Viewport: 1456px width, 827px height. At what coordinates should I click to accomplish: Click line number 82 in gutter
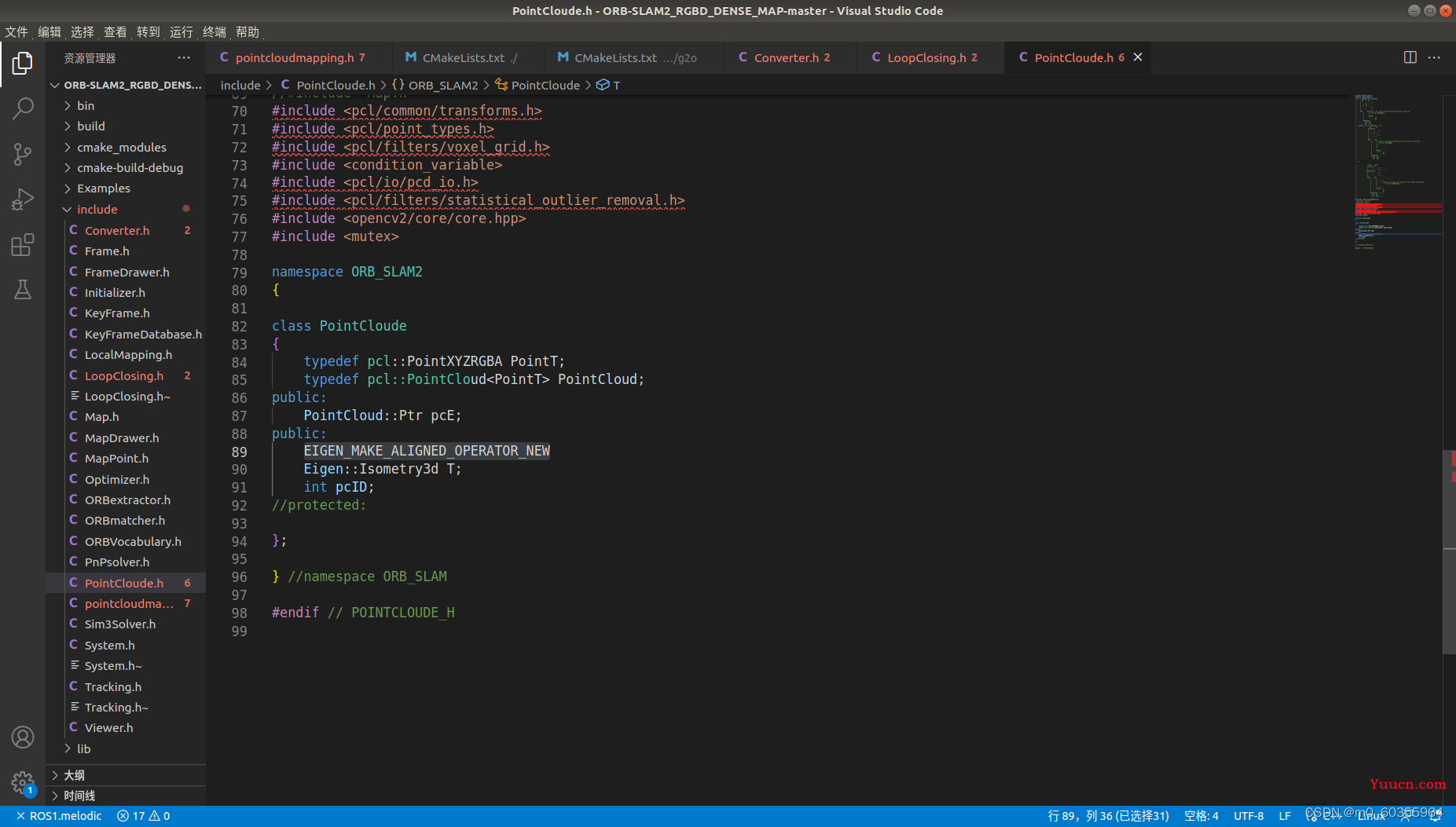tap(239, 327)
